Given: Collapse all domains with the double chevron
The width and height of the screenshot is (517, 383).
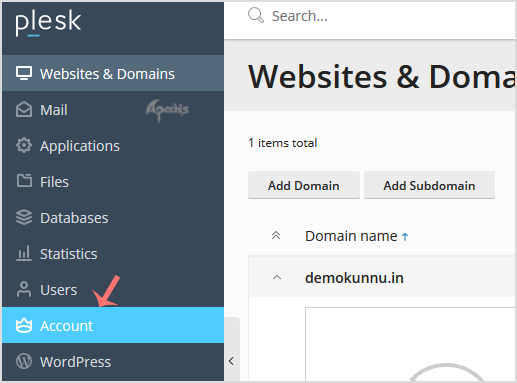Looking at the screenshot, I should (x=276, y=235).
